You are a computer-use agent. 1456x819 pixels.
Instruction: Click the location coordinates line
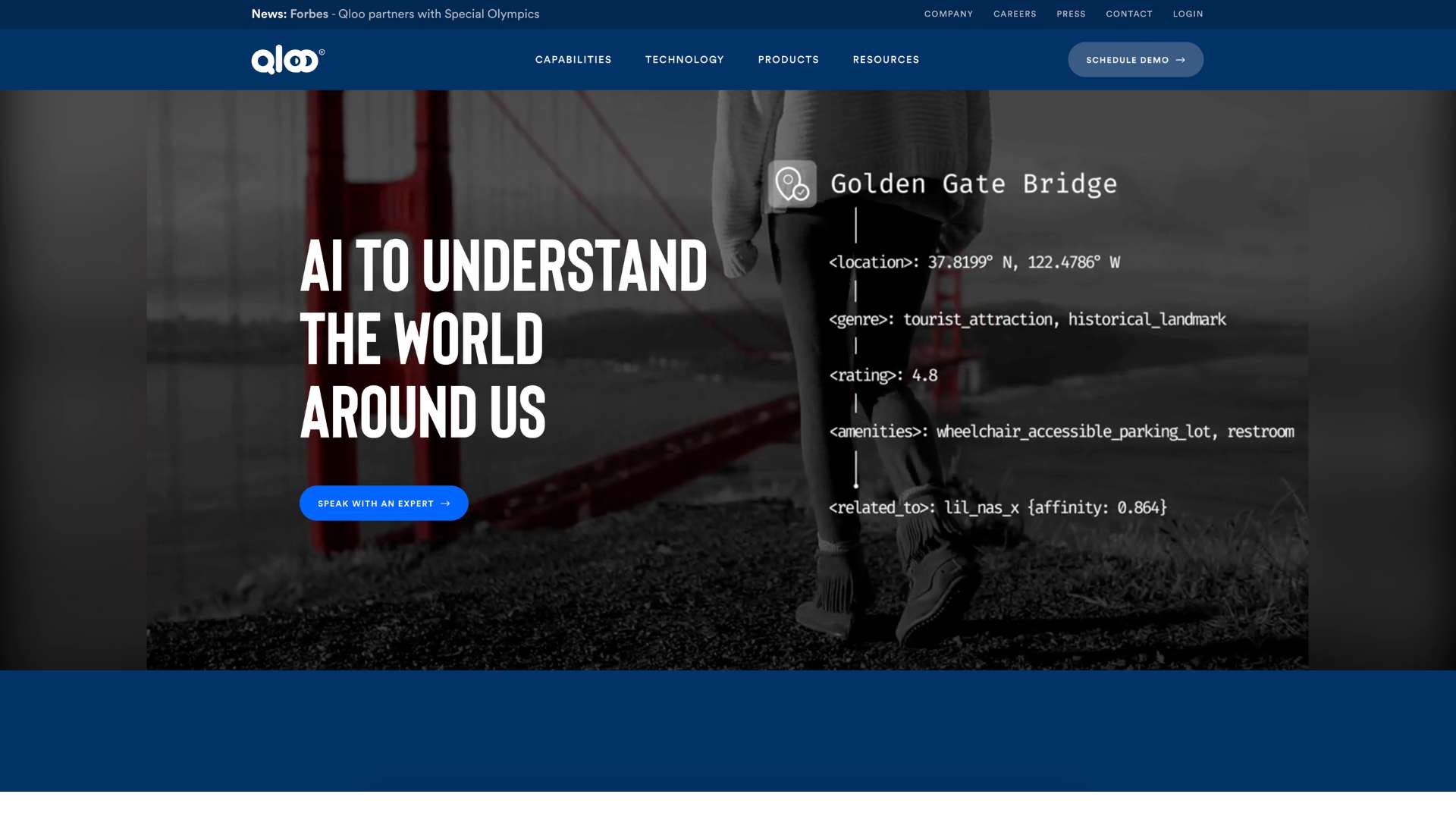tap(974, 262)
